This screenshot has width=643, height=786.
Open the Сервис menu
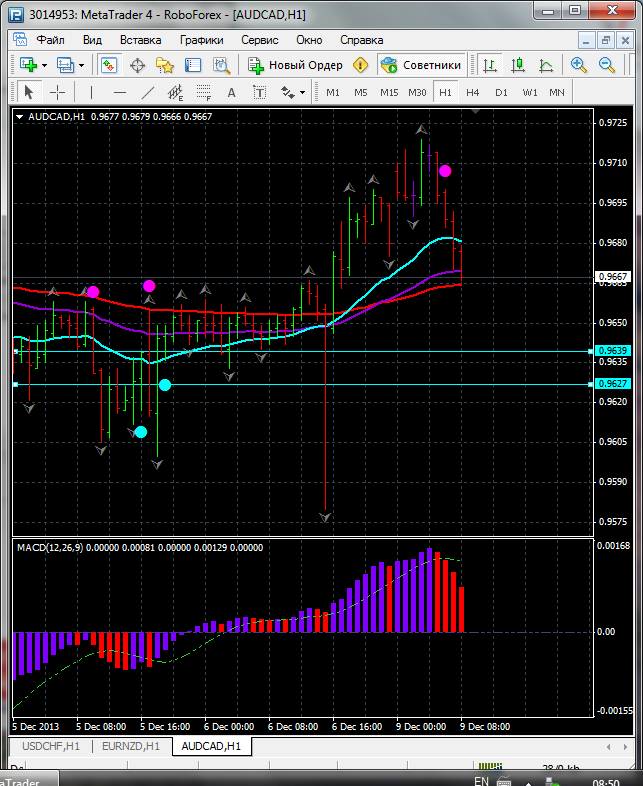click(260, 40)
